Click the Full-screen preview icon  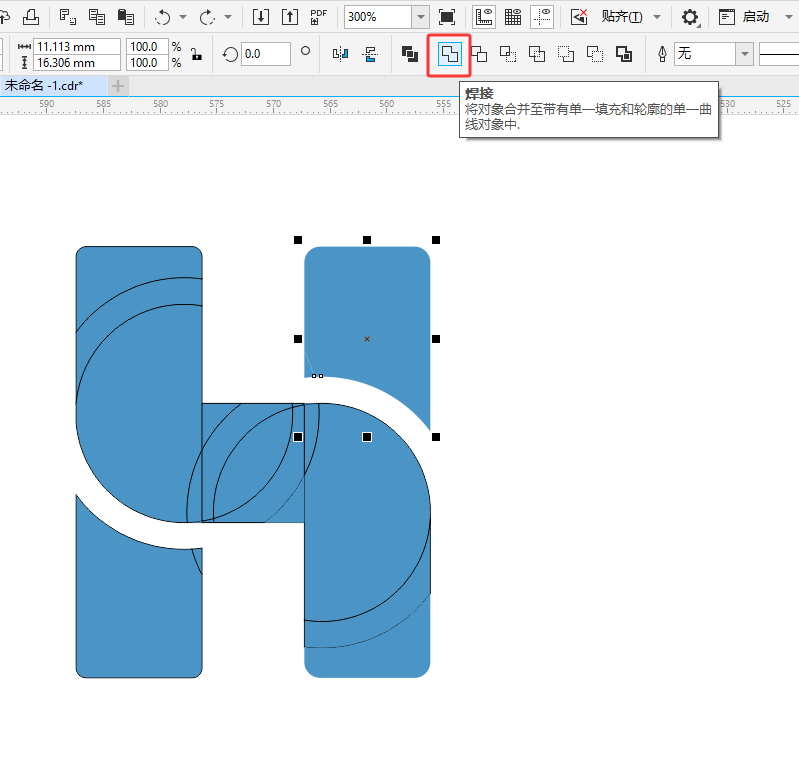446,17
